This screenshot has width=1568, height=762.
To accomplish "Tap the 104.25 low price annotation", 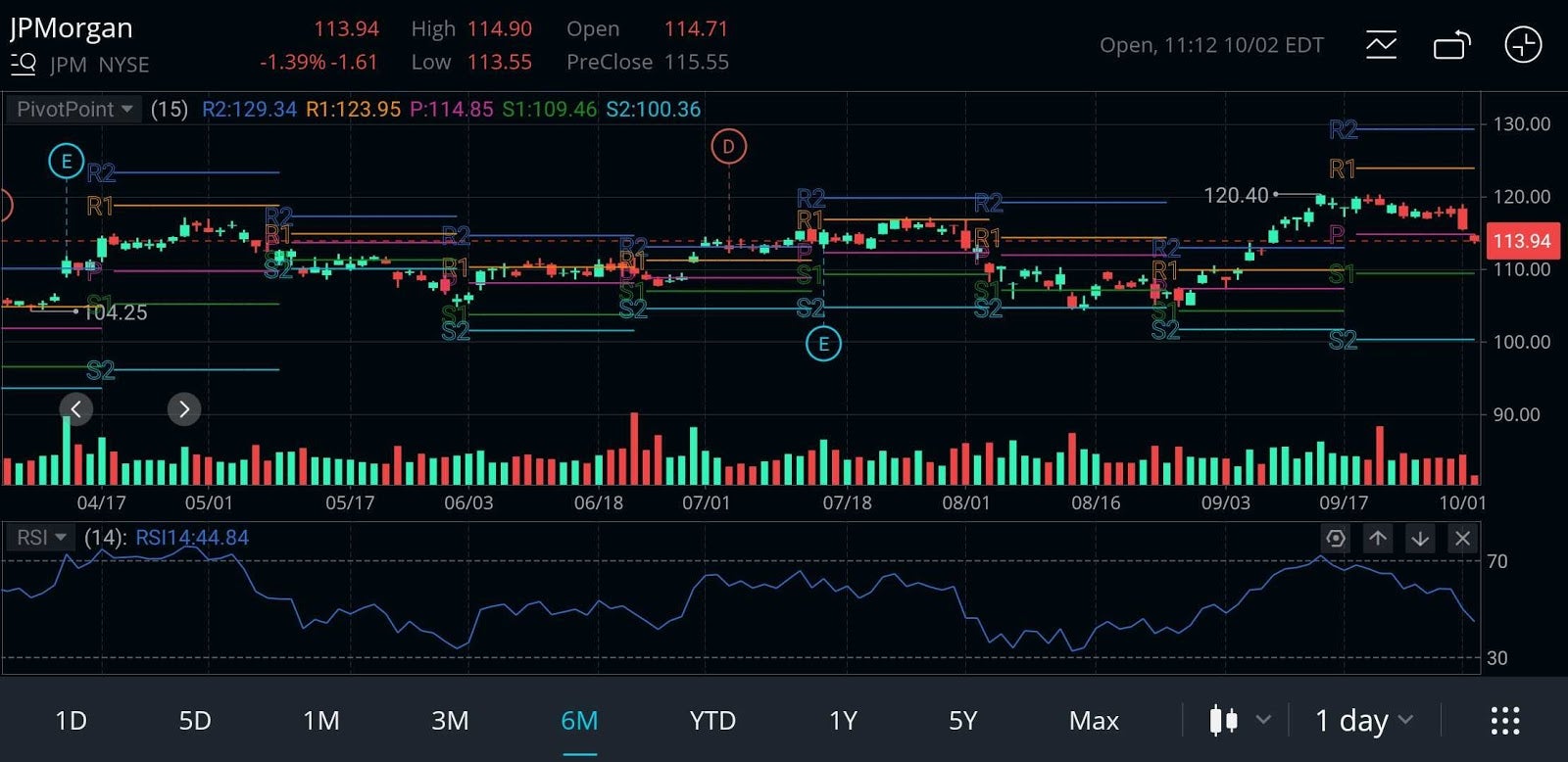I will click(116, 312).
